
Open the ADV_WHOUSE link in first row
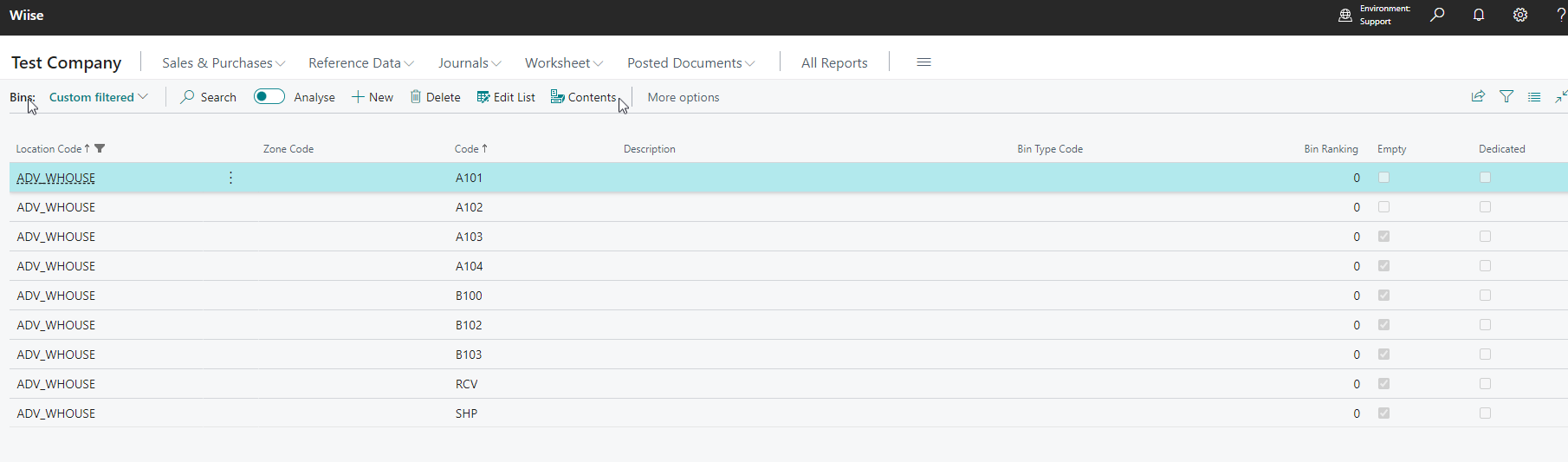pyautogui.click(x=56, y=178)
